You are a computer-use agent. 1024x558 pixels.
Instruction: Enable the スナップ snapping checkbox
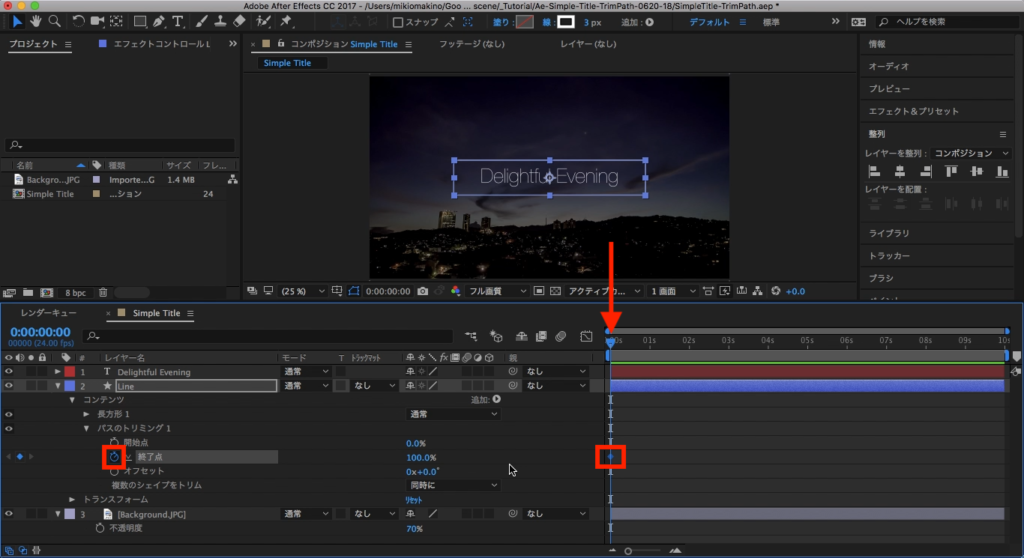(398, 22)
